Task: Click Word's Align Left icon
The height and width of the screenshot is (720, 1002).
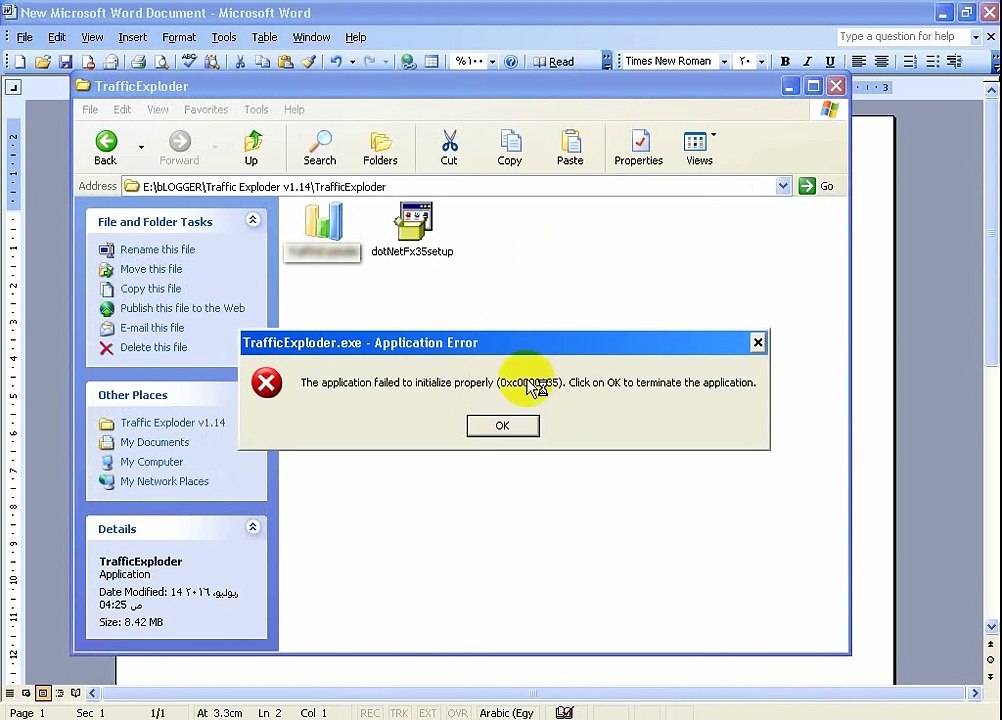Action: click(x=859, y=61)
